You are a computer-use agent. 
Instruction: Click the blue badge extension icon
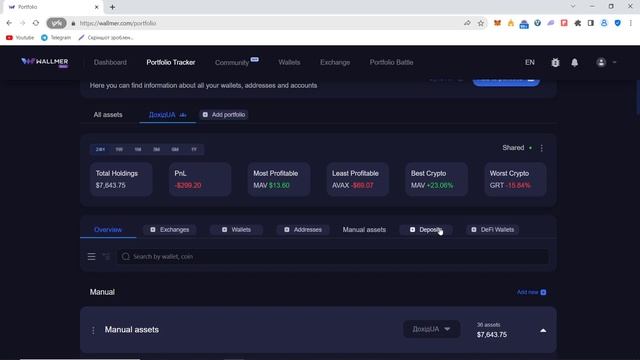click(x=524, y=24)
